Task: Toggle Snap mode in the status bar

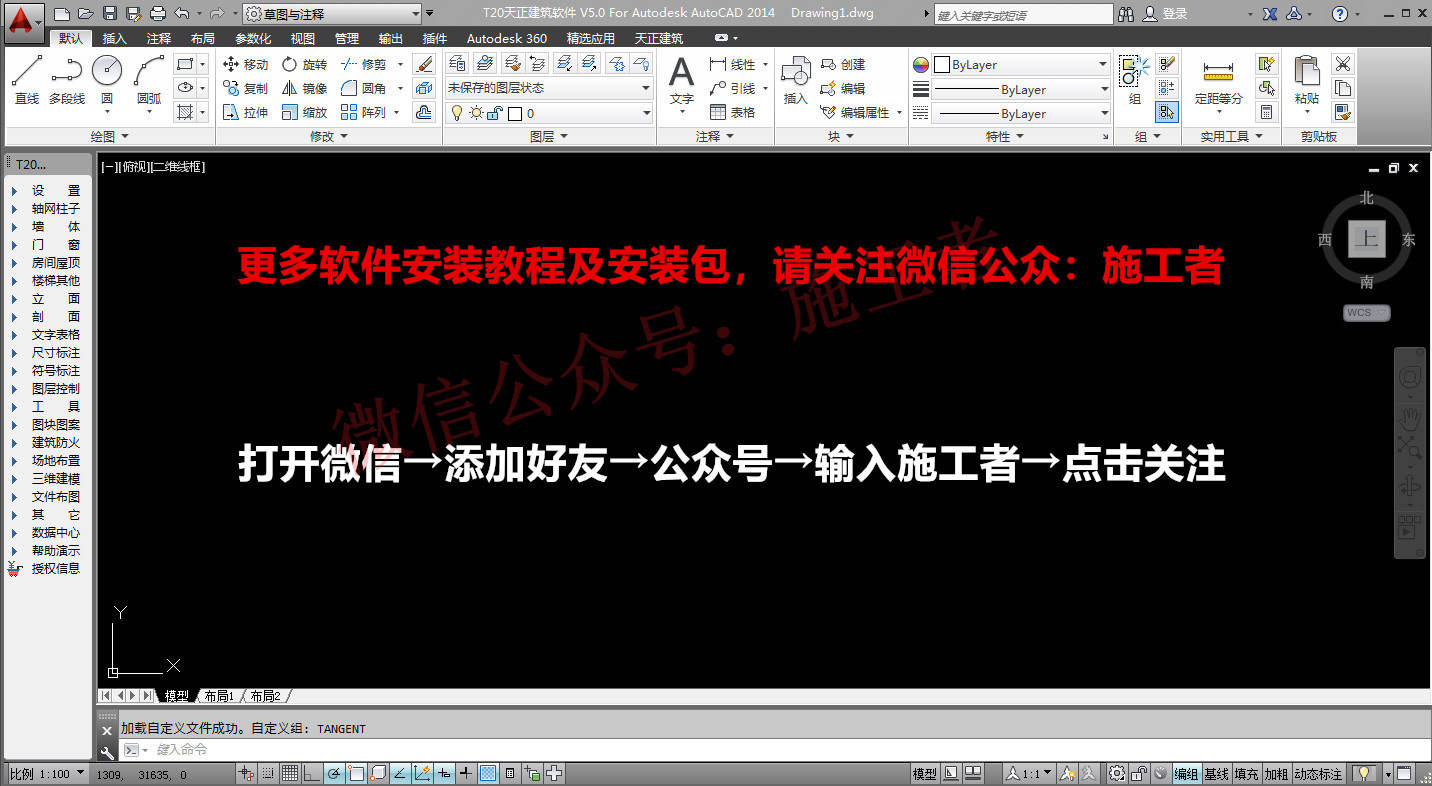Action: pos(267,773)
